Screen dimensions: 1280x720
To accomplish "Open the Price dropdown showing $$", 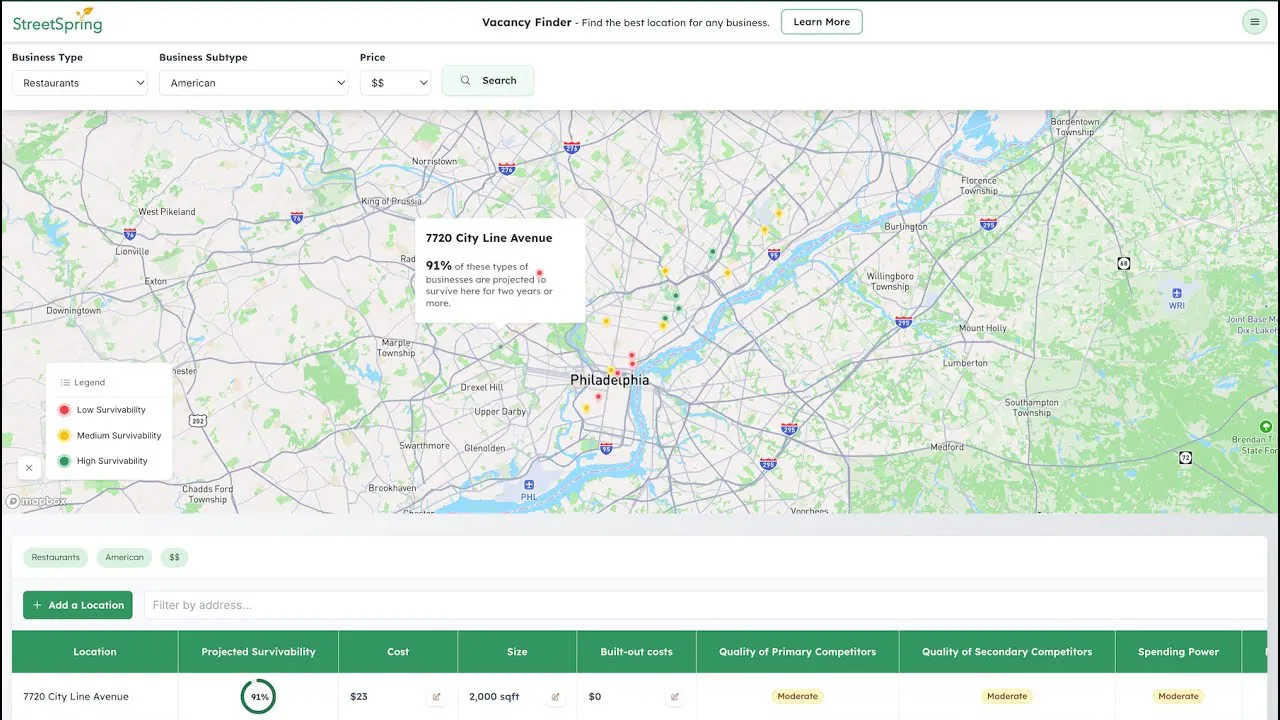I will 395,83.
